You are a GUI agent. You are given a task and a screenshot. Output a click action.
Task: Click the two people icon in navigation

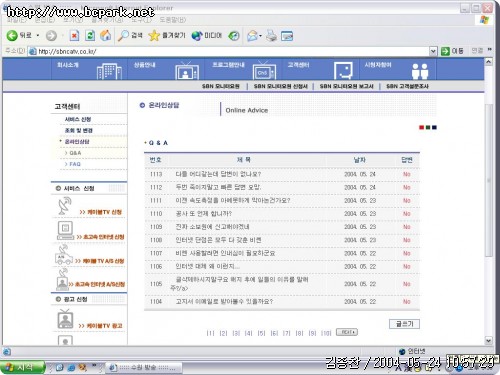point(420,71)
